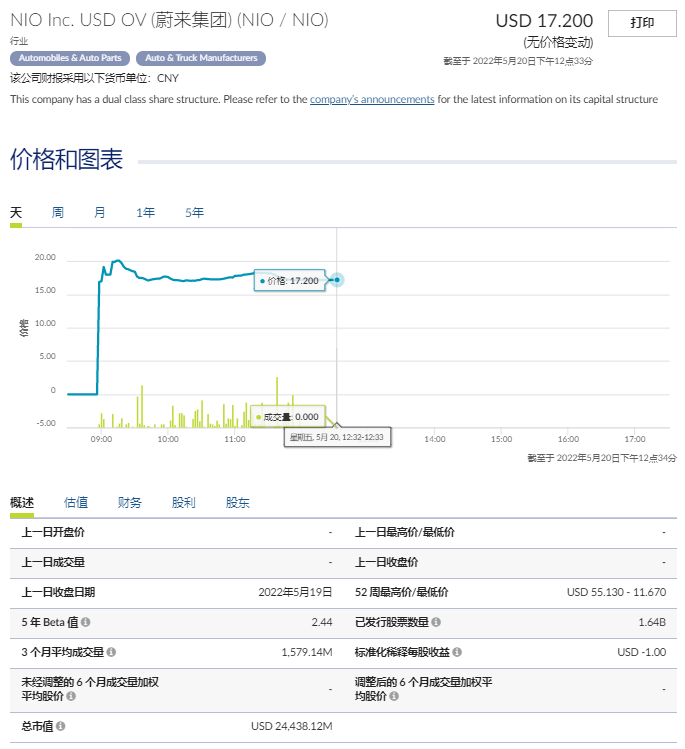Click the 20.00 price axis label
Viewport: 685px width, 749px height.
(x=45, y=257)
